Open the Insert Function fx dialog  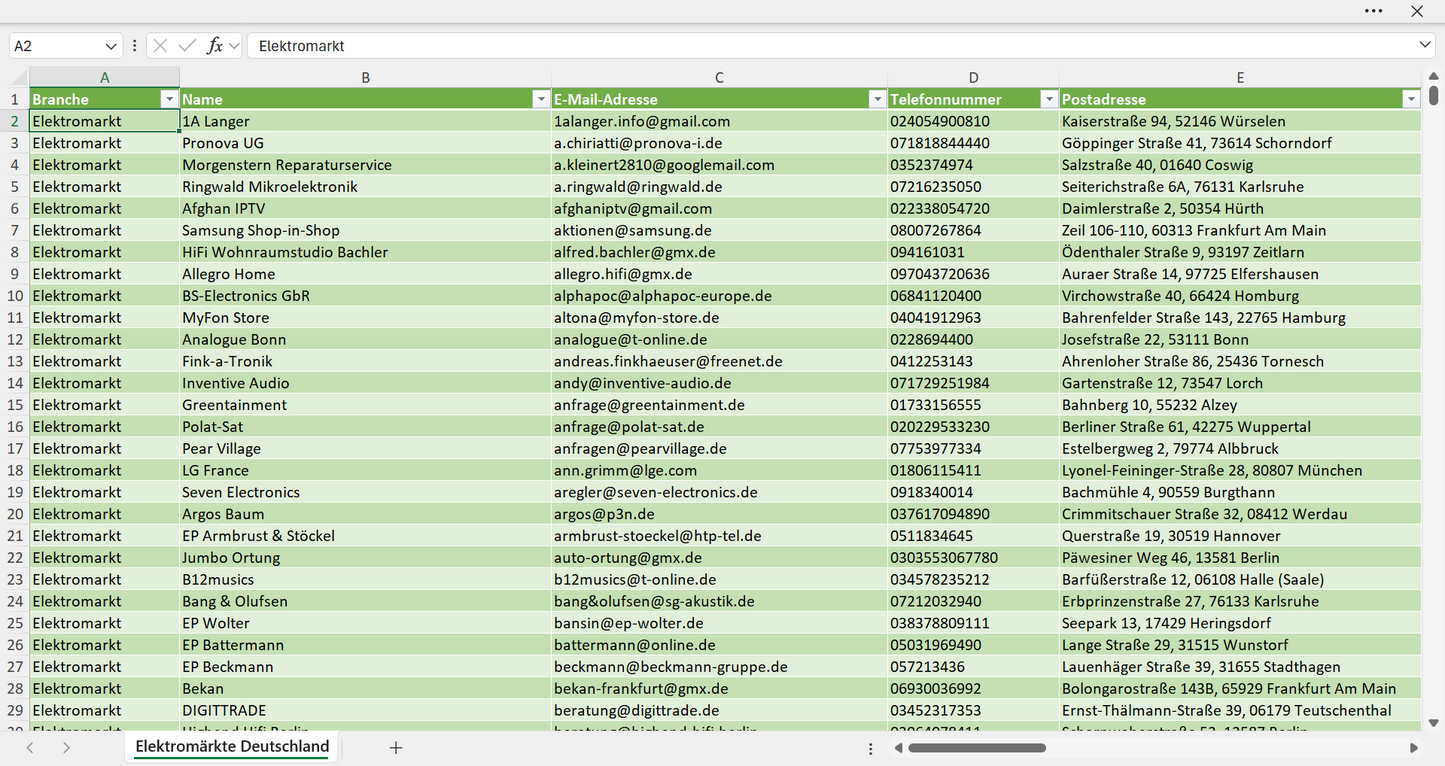click(x=214, y=46)
